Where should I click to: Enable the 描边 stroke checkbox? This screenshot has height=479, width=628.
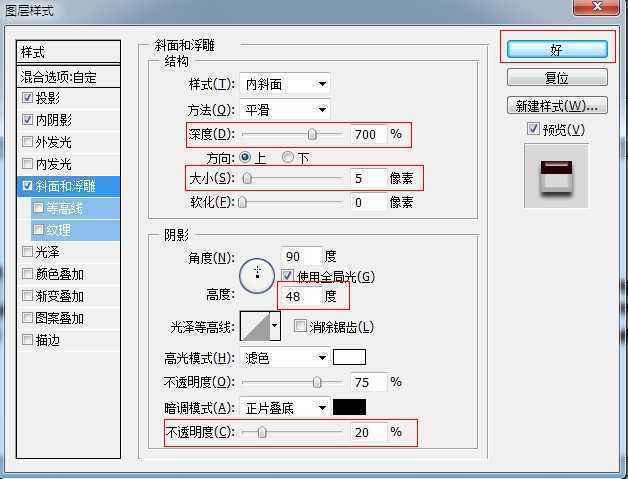click(27, 340)
